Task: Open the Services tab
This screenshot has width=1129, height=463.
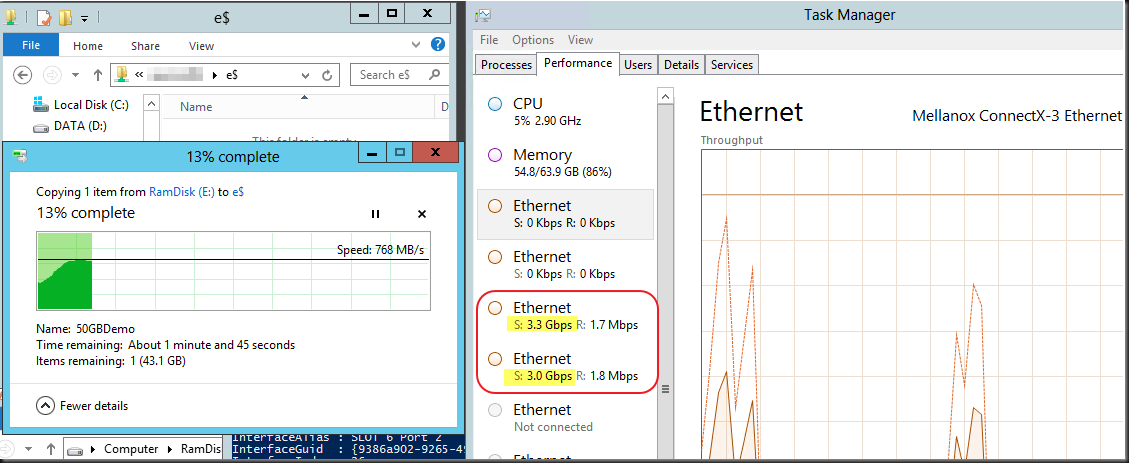Action: [732, 65]
